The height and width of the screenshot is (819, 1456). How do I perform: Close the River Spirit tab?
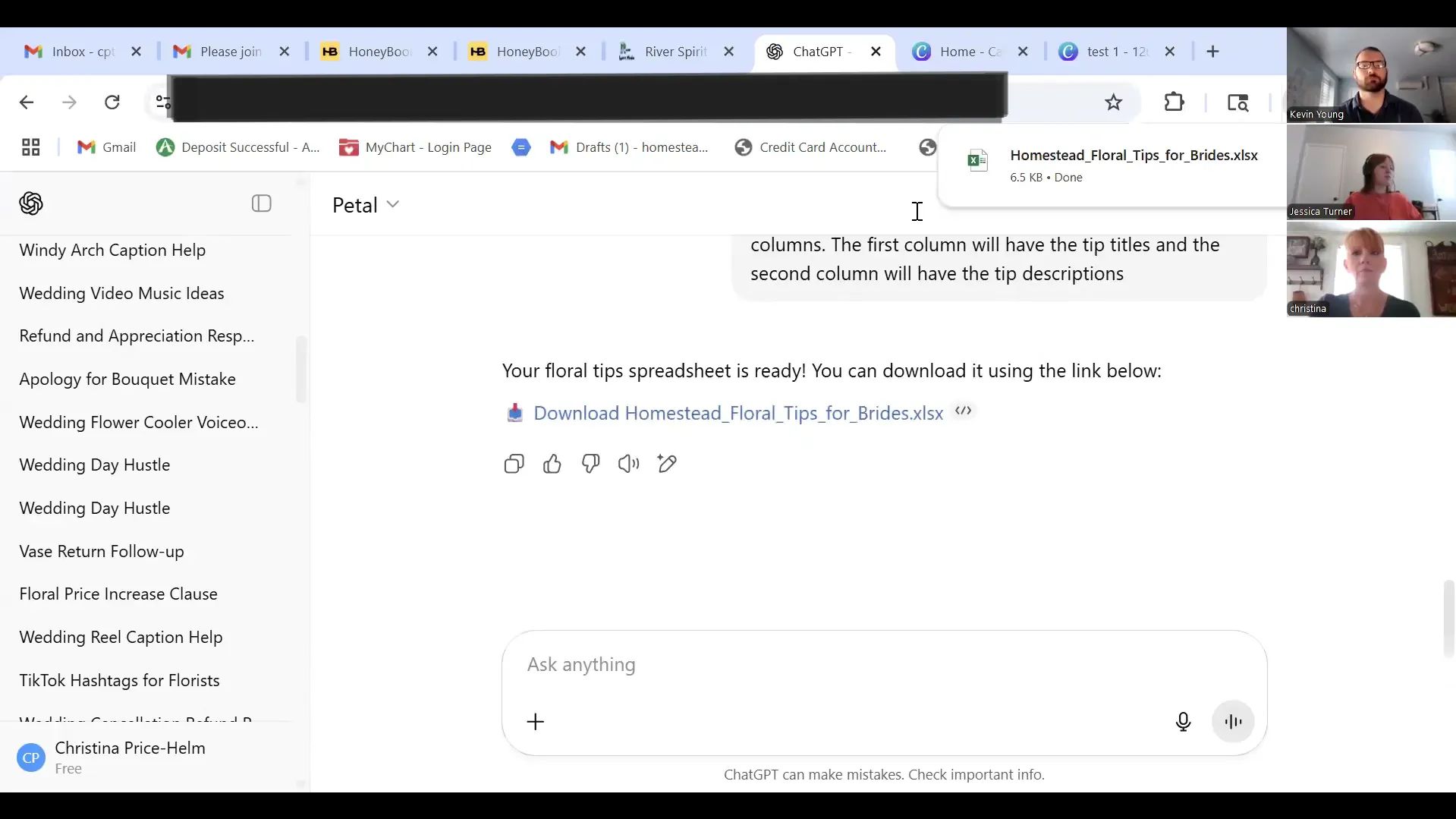tap(729, 52)
